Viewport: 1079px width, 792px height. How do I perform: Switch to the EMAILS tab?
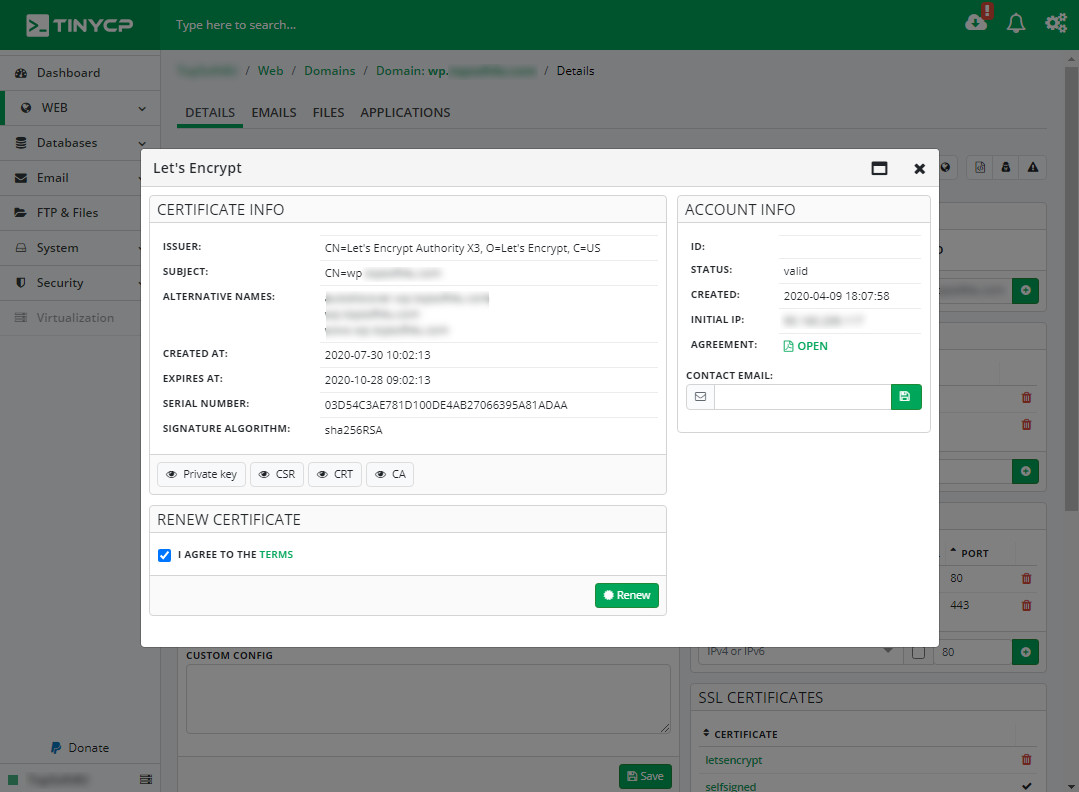(x=274, y=113)
